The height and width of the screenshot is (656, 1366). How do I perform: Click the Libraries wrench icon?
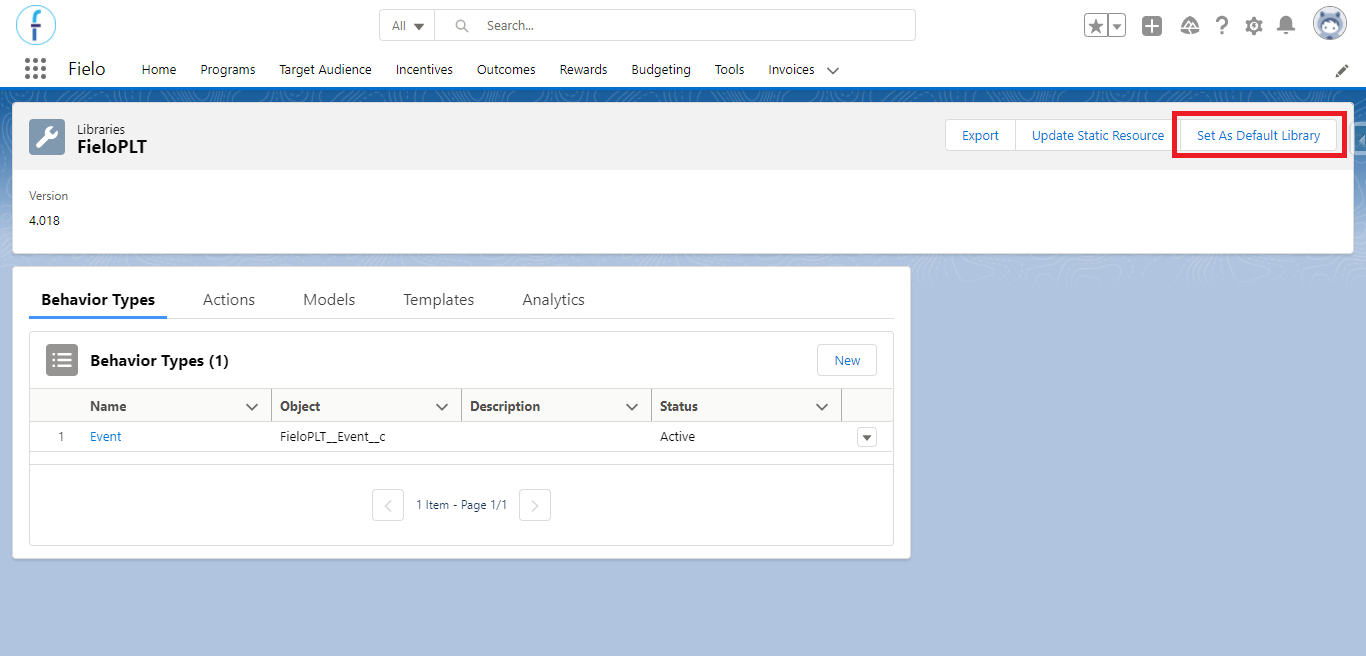pyautogui.click(x=47, y=137)
